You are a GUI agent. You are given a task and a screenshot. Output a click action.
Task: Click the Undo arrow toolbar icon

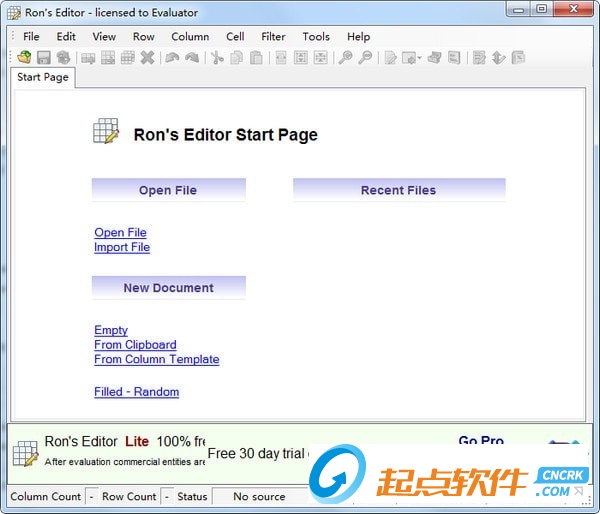172,58
